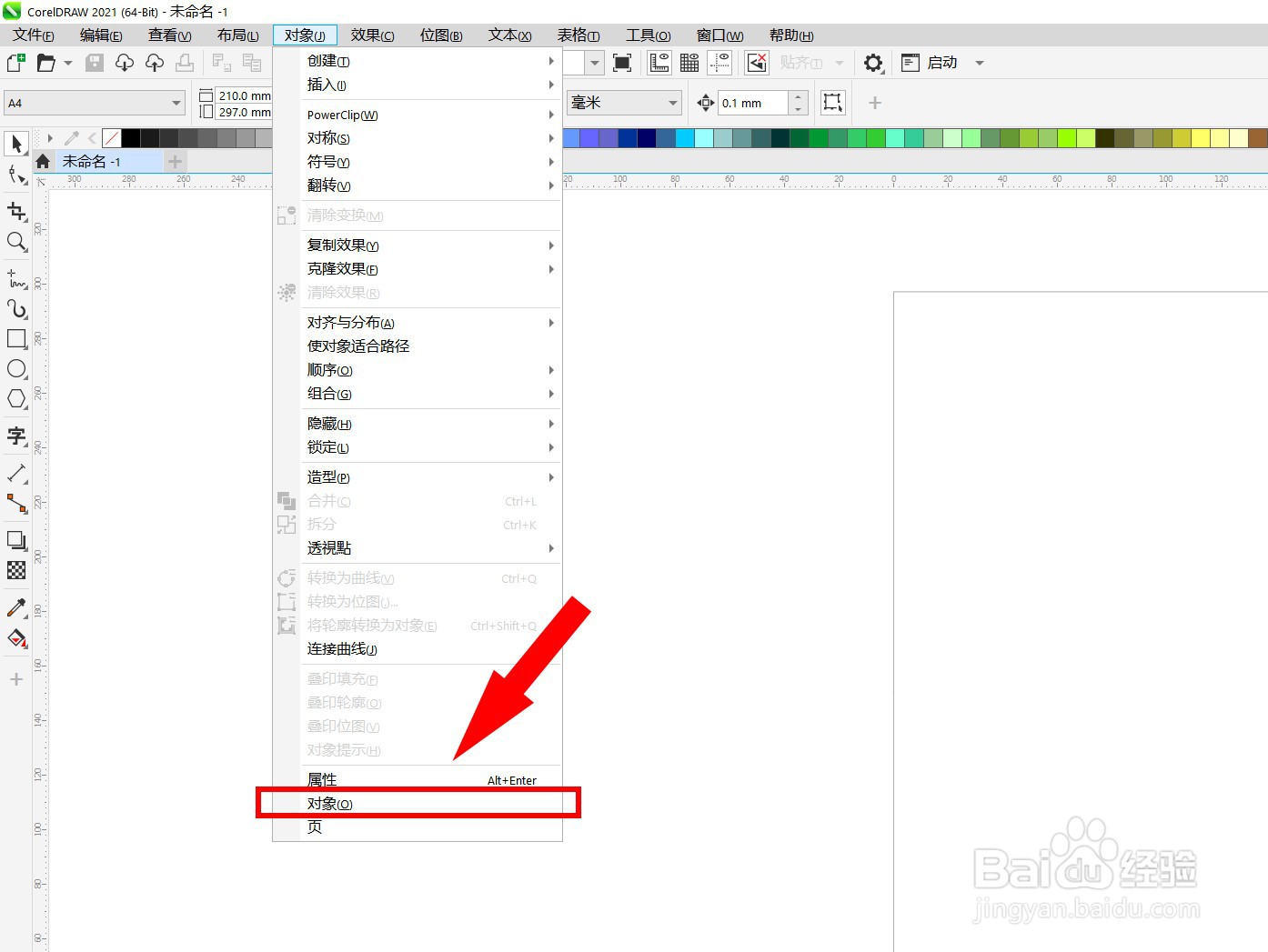The image size is (1268, 952).
Task: Expand the 对齐与分布 submenu
Action: (x=418, y=323)
